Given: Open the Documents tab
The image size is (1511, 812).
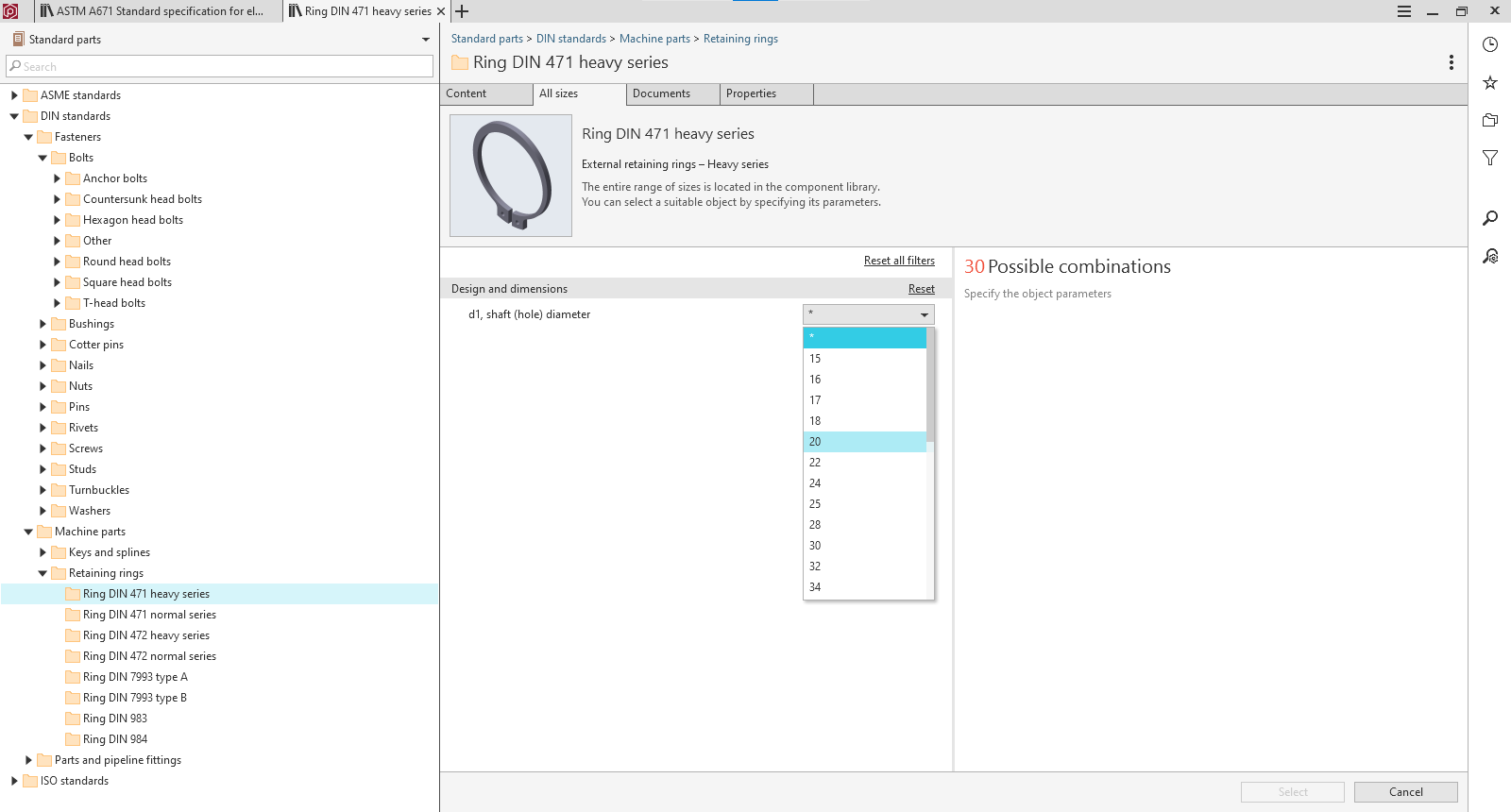Looking at the screenshot, I should pyautogui.click(x=672, y=93).
